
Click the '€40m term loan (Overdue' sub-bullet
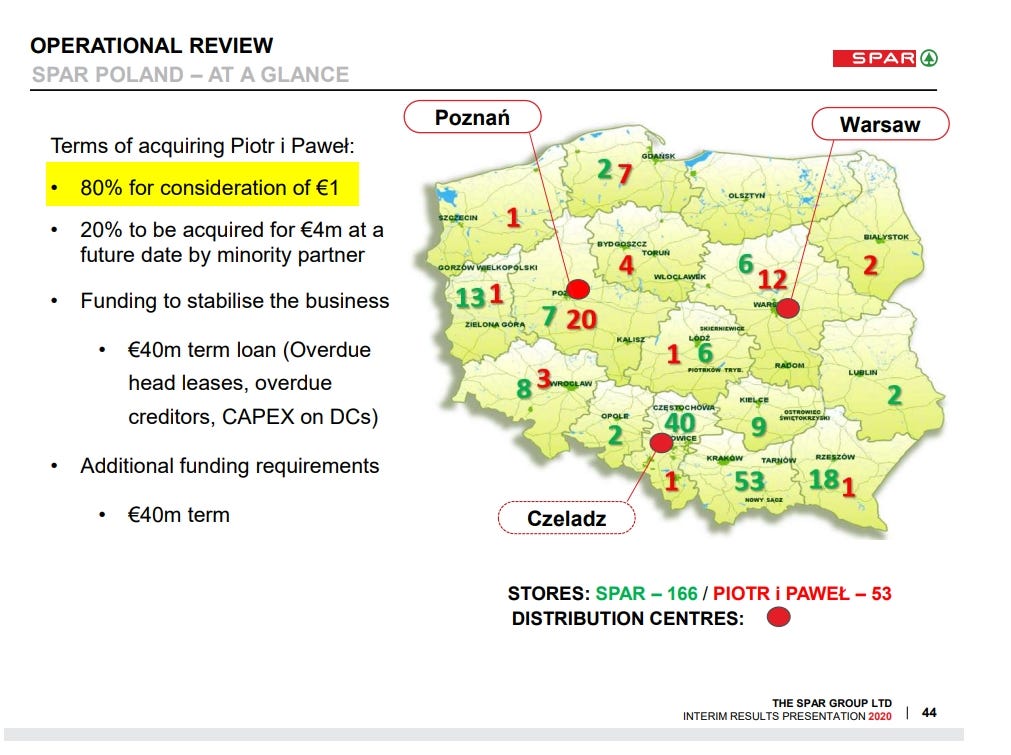coord(249,350)
